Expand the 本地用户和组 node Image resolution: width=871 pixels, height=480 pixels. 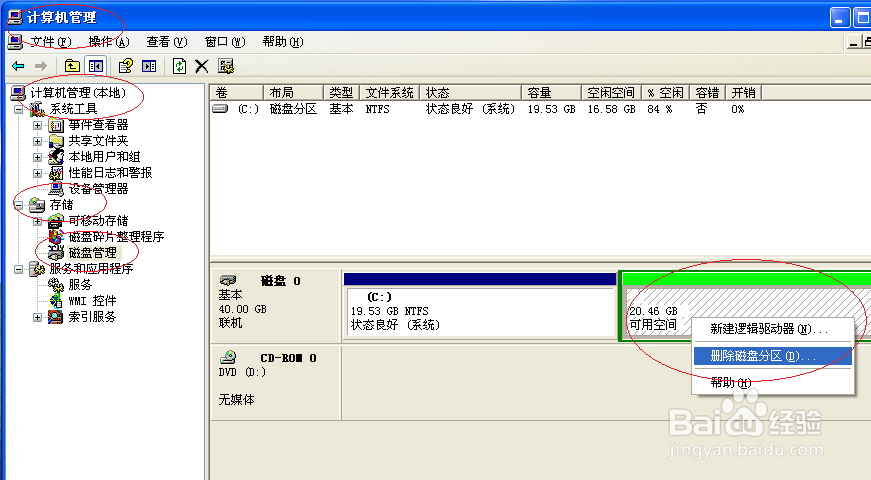[x=37, y=157]
